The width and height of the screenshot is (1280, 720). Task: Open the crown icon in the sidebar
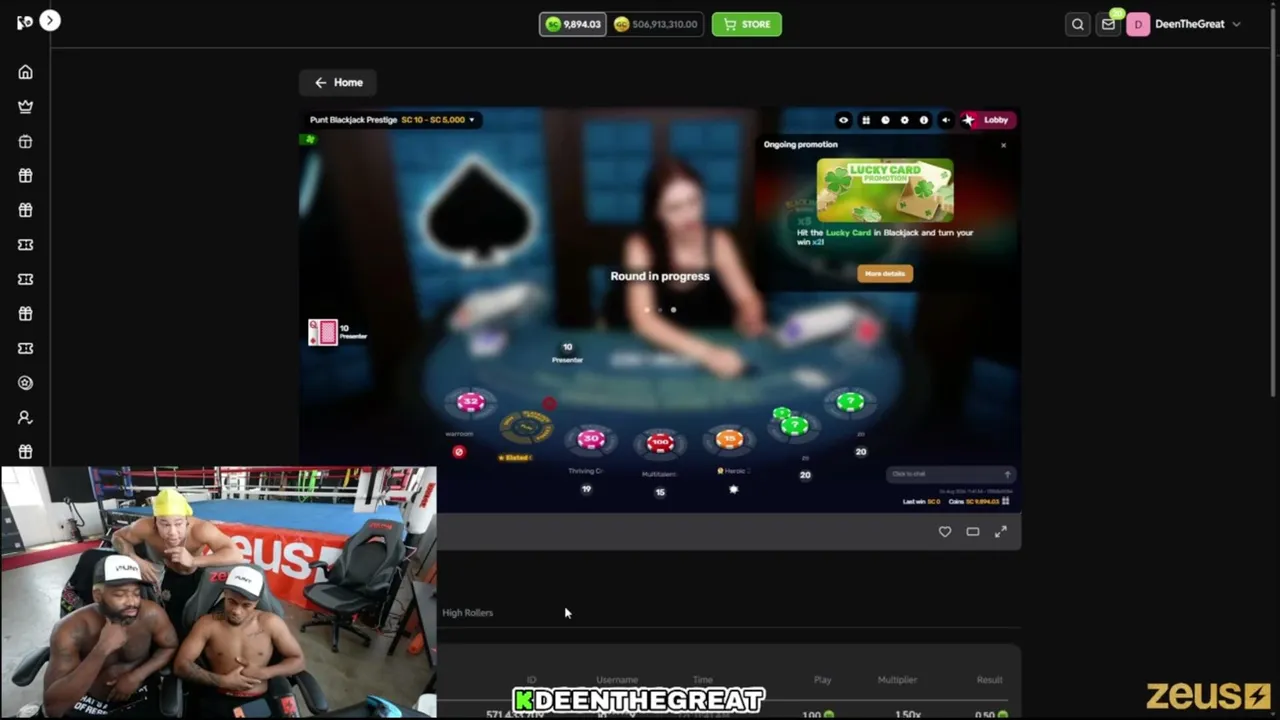tap(26, 107)
